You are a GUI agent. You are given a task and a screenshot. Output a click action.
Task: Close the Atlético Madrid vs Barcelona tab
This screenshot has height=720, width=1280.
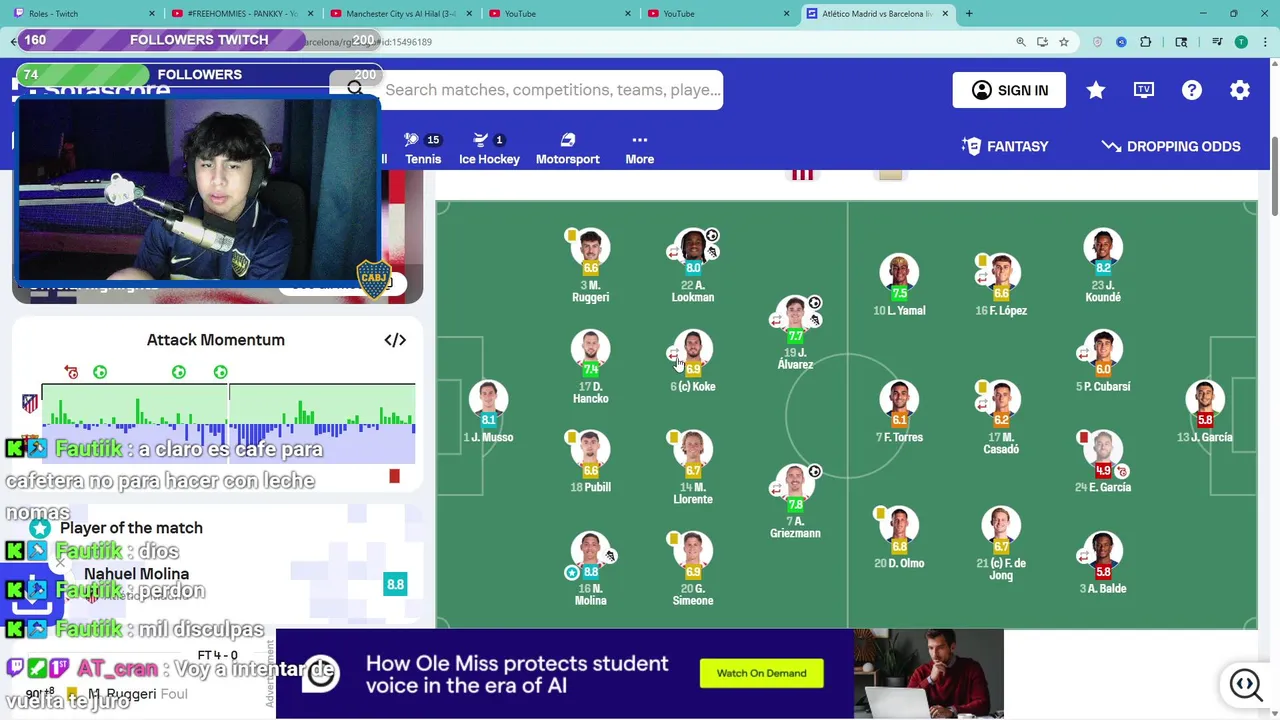click(x=944, y=13)
